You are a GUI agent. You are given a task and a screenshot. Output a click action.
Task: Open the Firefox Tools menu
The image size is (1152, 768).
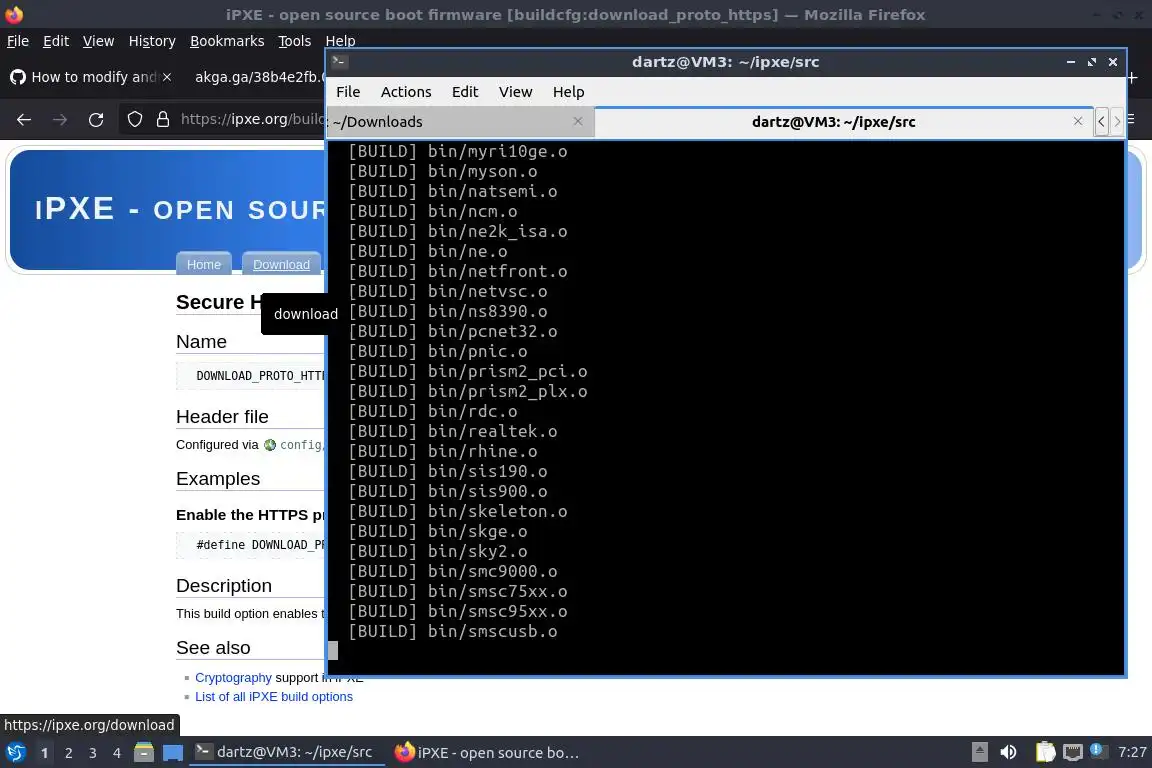click(295, 41)
